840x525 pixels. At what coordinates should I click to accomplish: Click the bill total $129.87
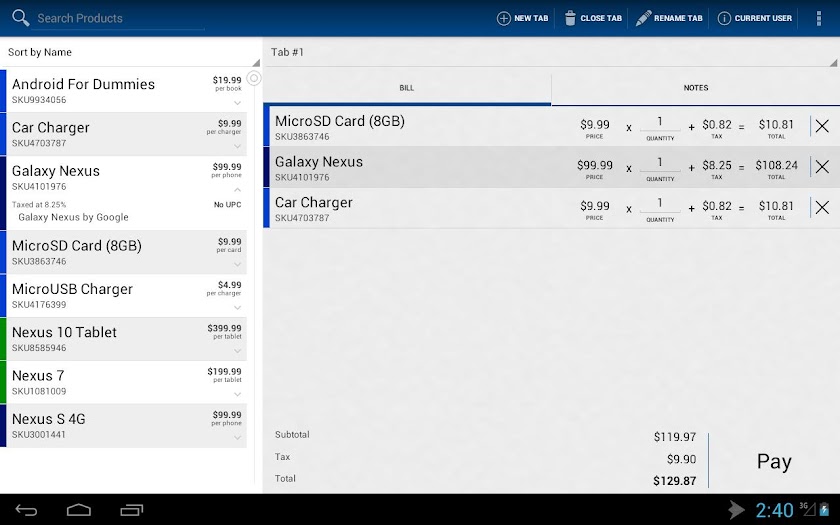click(x=674, y=481)
